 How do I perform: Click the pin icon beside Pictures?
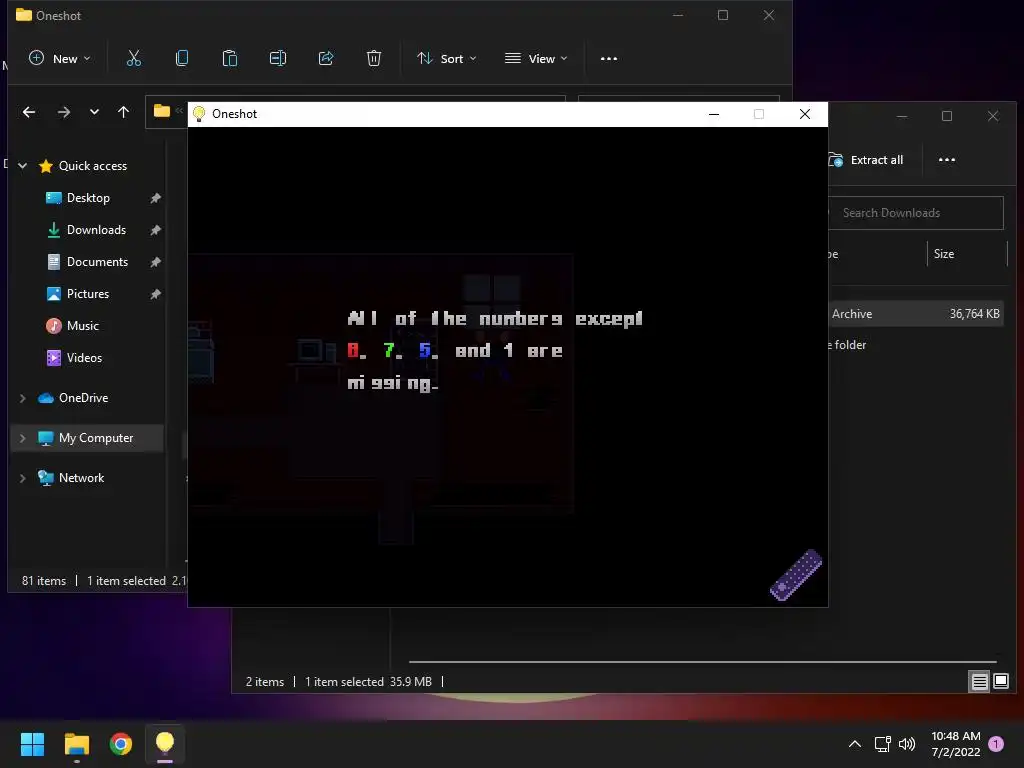[x=155, y=294]
